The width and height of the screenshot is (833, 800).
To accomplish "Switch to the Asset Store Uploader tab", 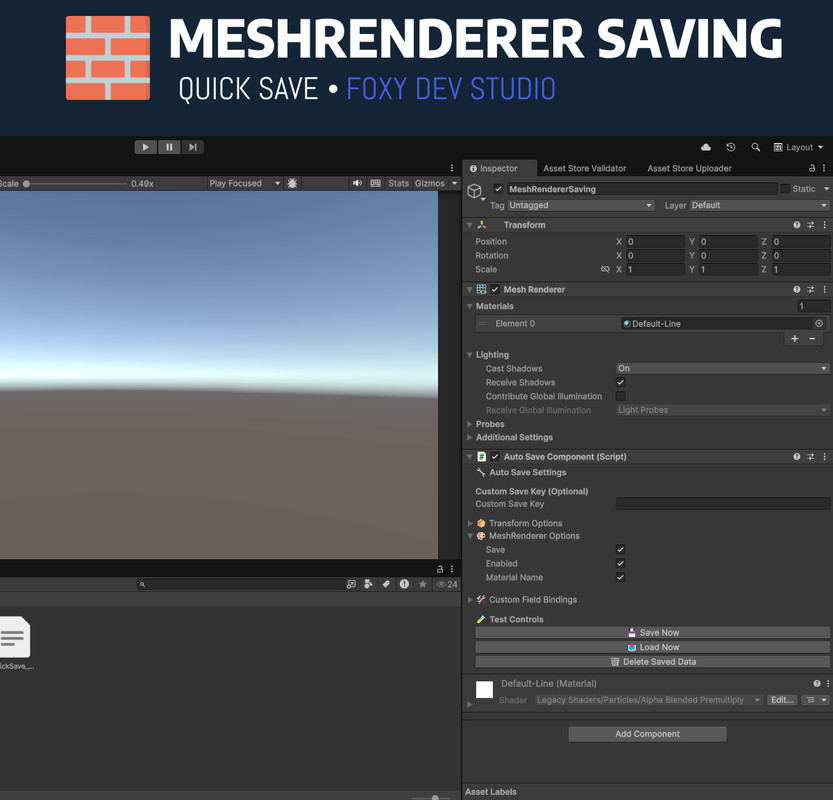I will point(689,168).
